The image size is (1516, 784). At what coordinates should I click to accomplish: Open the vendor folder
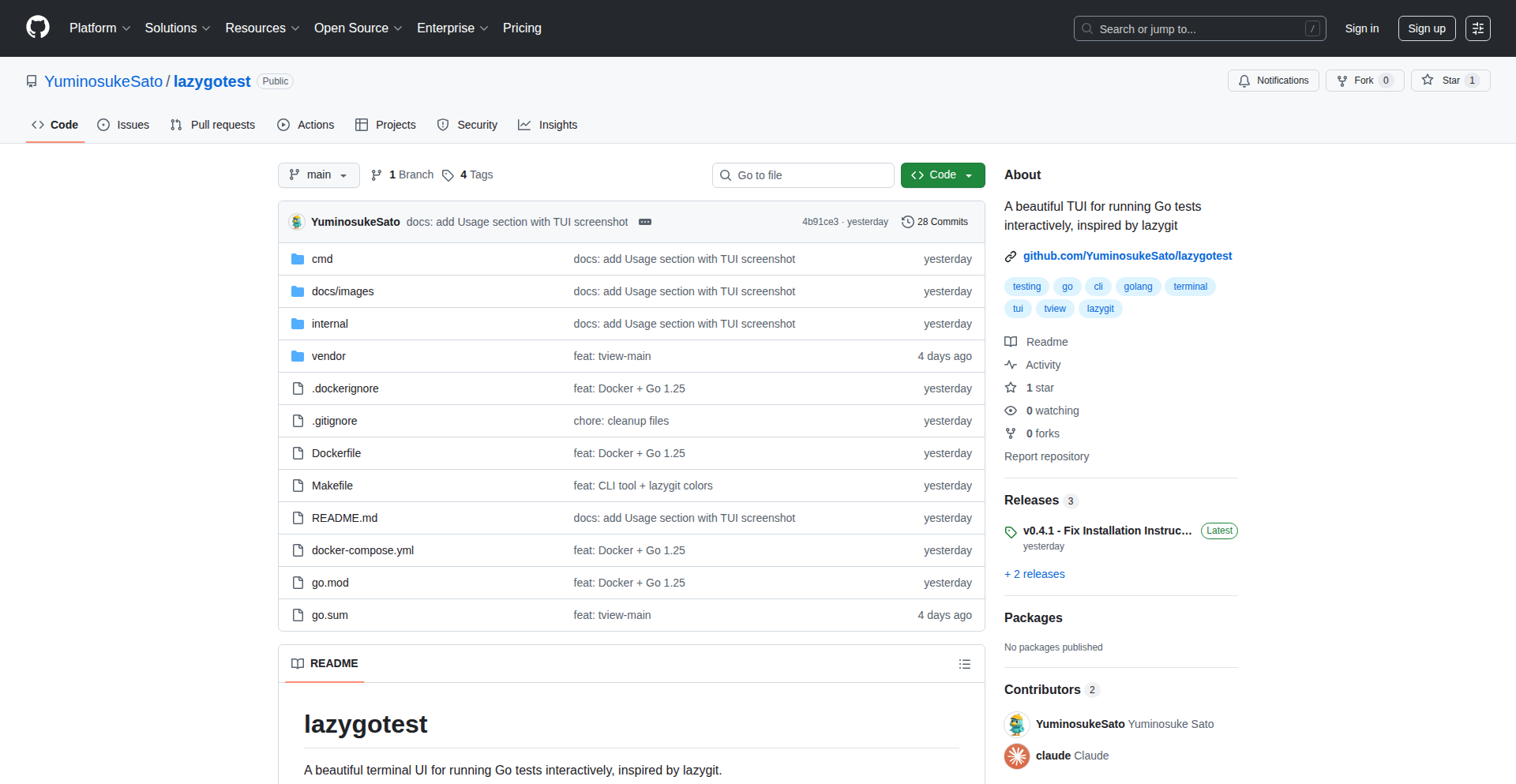coord(328,356)
